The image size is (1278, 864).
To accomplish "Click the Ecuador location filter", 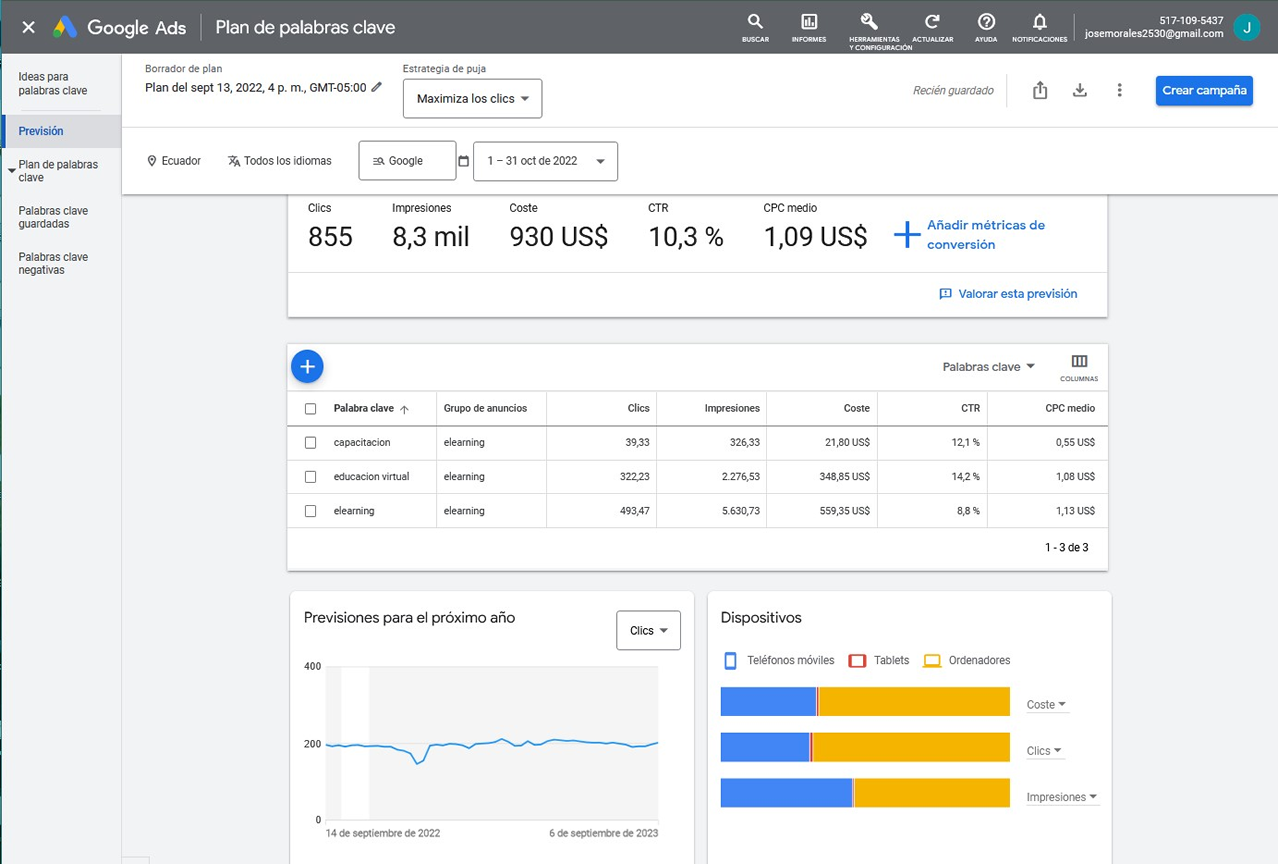I will pyautogui.click(x=174, y=161).
